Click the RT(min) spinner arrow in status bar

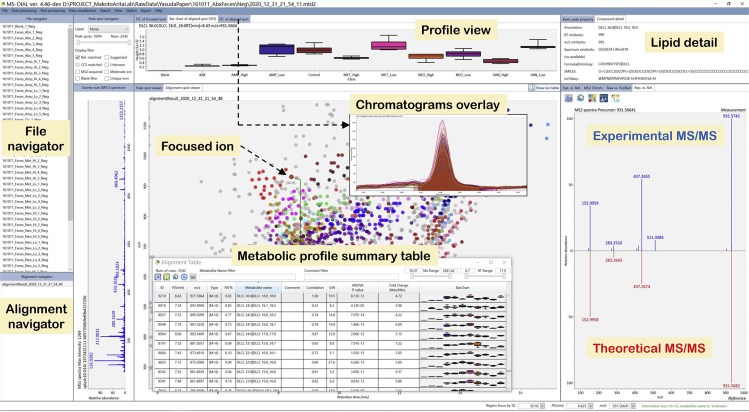[589, 406]
